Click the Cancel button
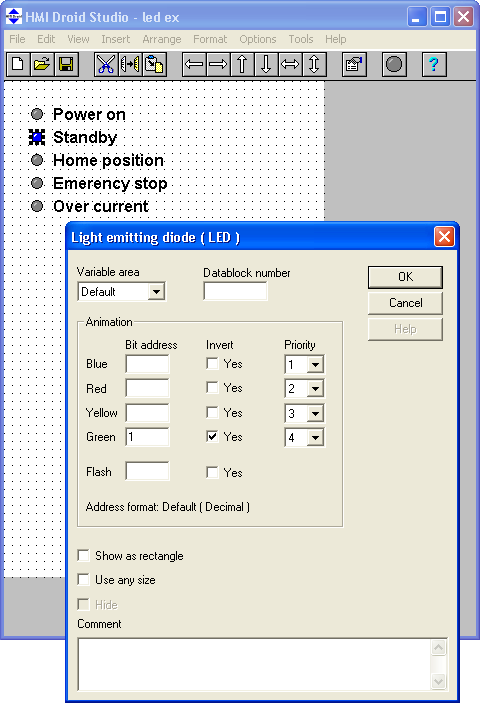The width and height of the screenshot is (480, 704). click(405, 303)
